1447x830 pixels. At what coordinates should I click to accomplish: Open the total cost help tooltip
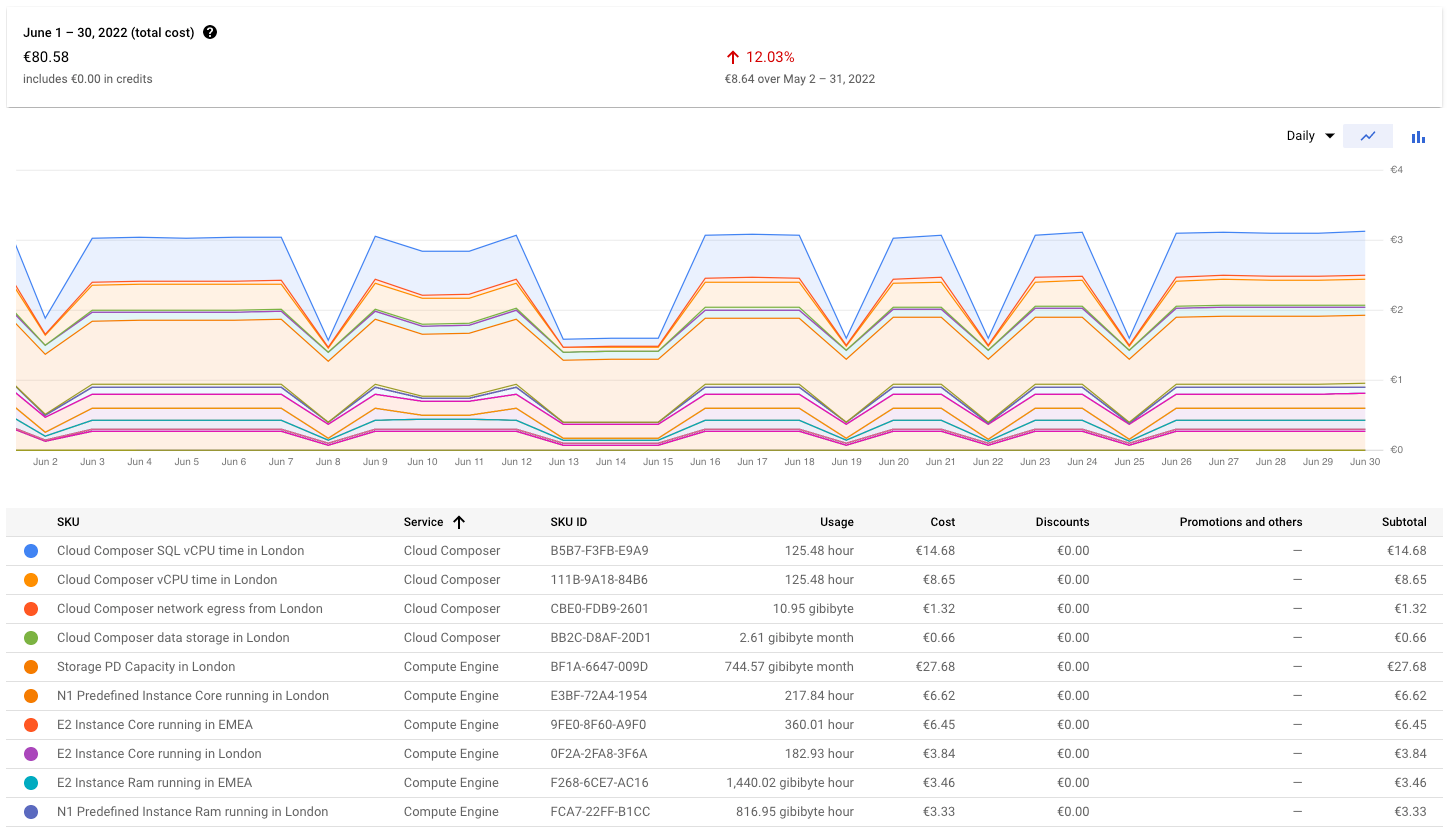tap(209, 31)
